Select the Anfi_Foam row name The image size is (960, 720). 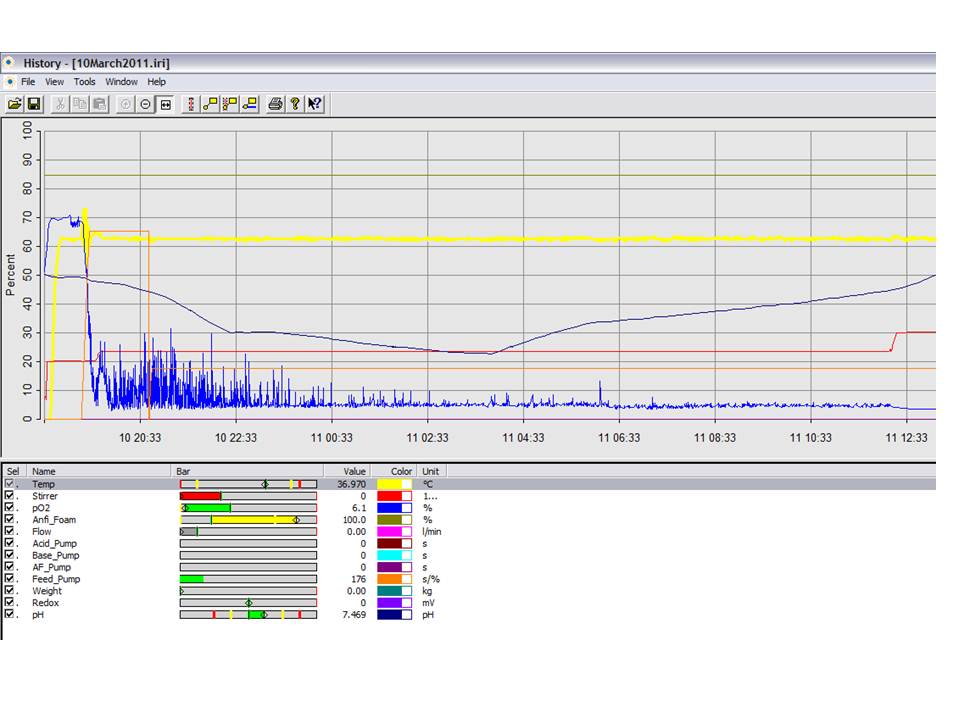pyautogui.click(x=54, y=520)
